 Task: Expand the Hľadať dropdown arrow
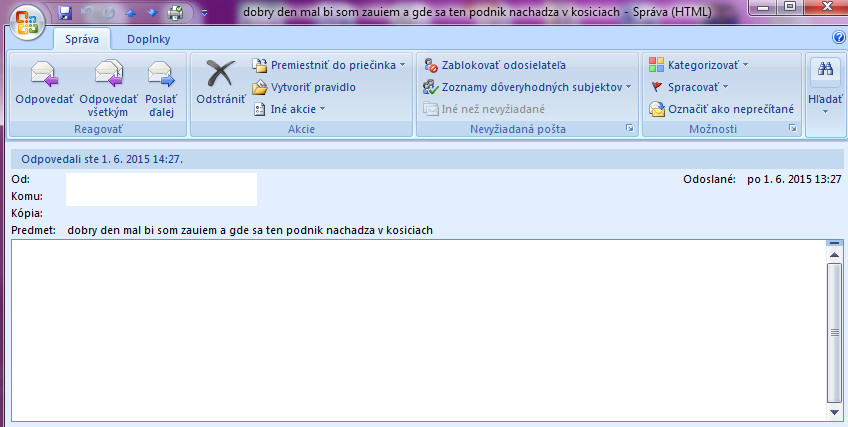pos(825,112)
